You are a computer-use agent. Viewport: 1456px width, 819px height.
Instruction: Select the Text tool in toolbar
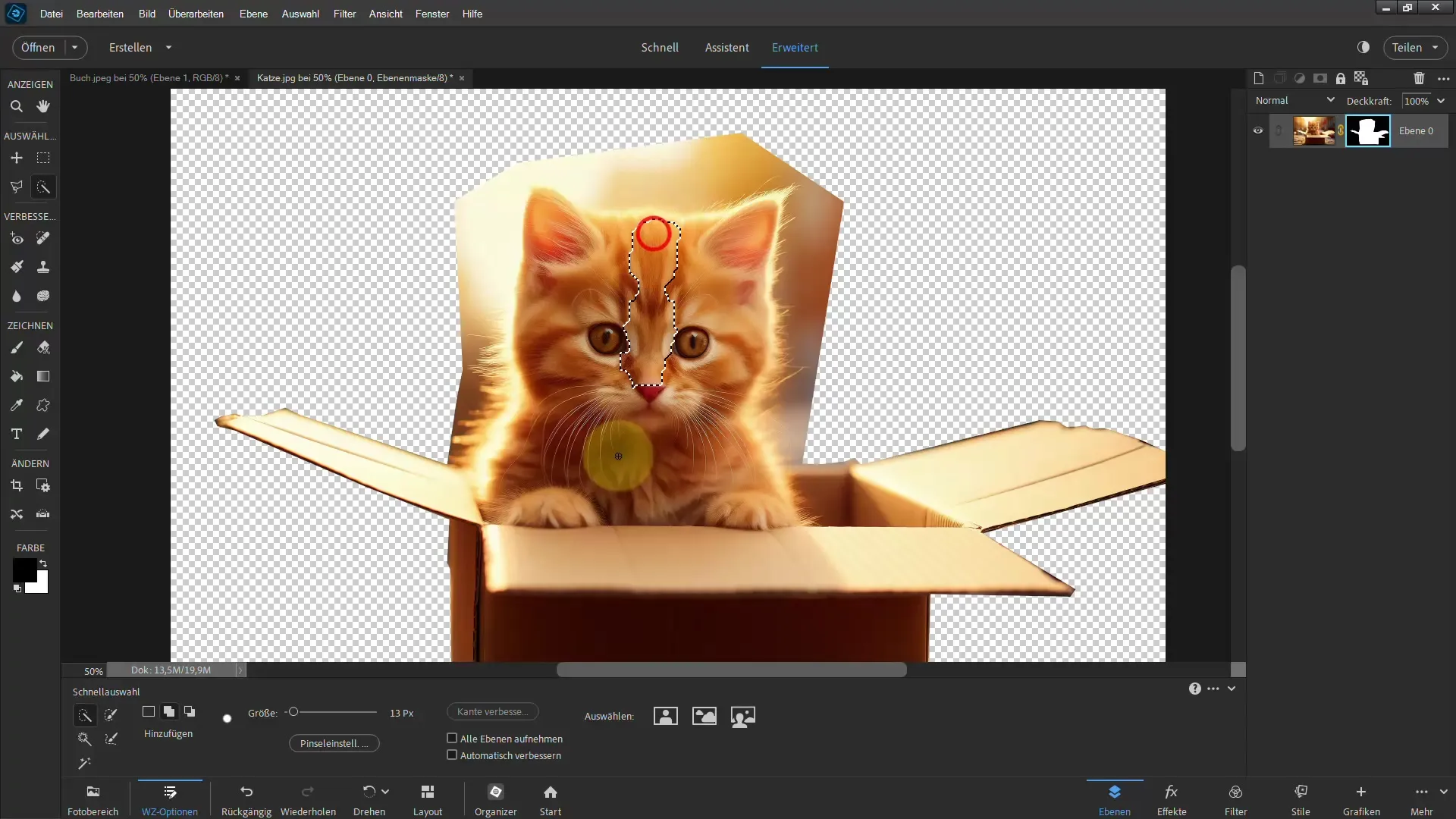16,434
